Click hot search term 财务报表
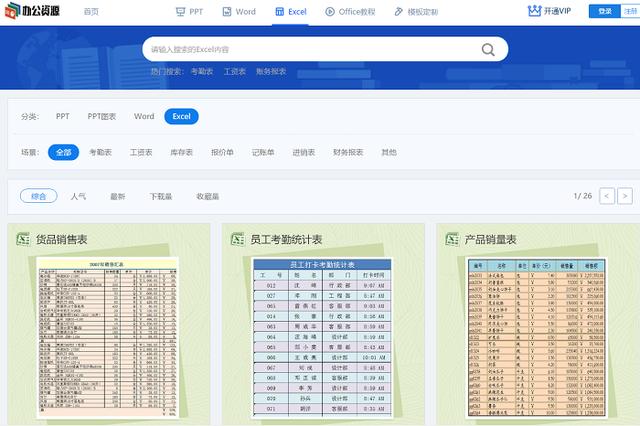 [271, 71]
